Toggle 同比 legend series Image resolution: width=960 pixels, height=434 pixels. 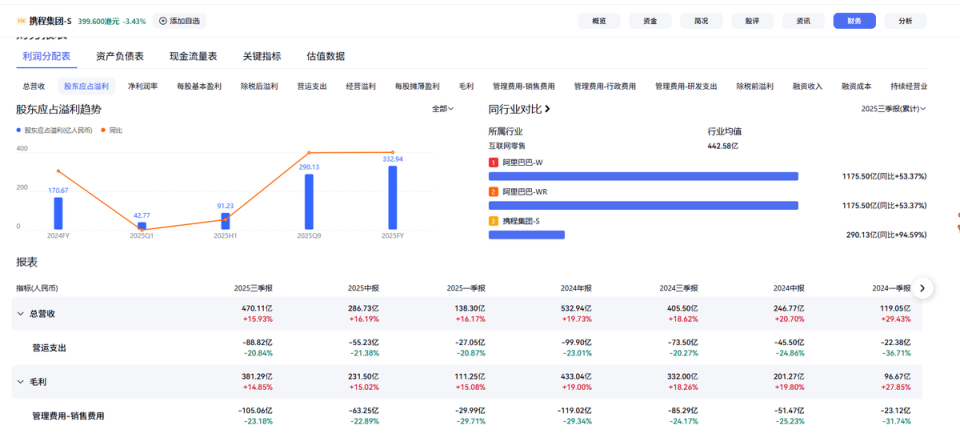coord(111,130)
